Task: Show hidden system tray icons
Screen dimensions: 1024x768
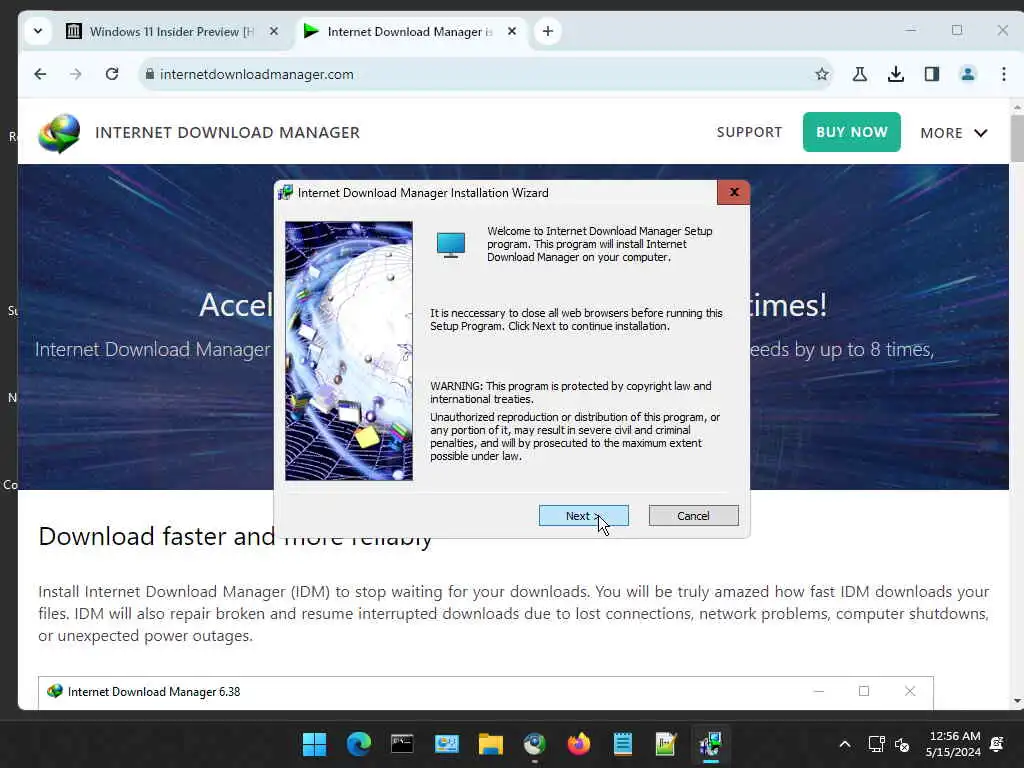Action: click(x=844, y=744)
